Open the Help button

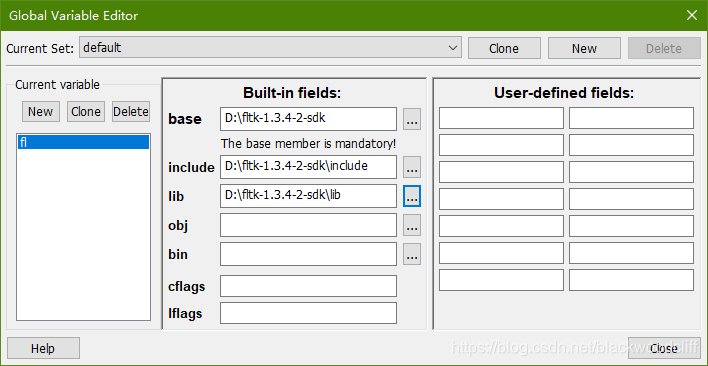[43, 348]
